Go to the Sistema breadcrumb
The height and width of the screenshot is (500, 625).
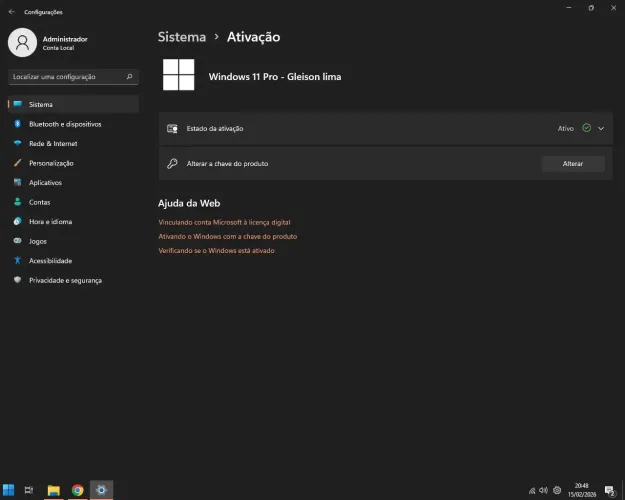[x=182, y=37]
